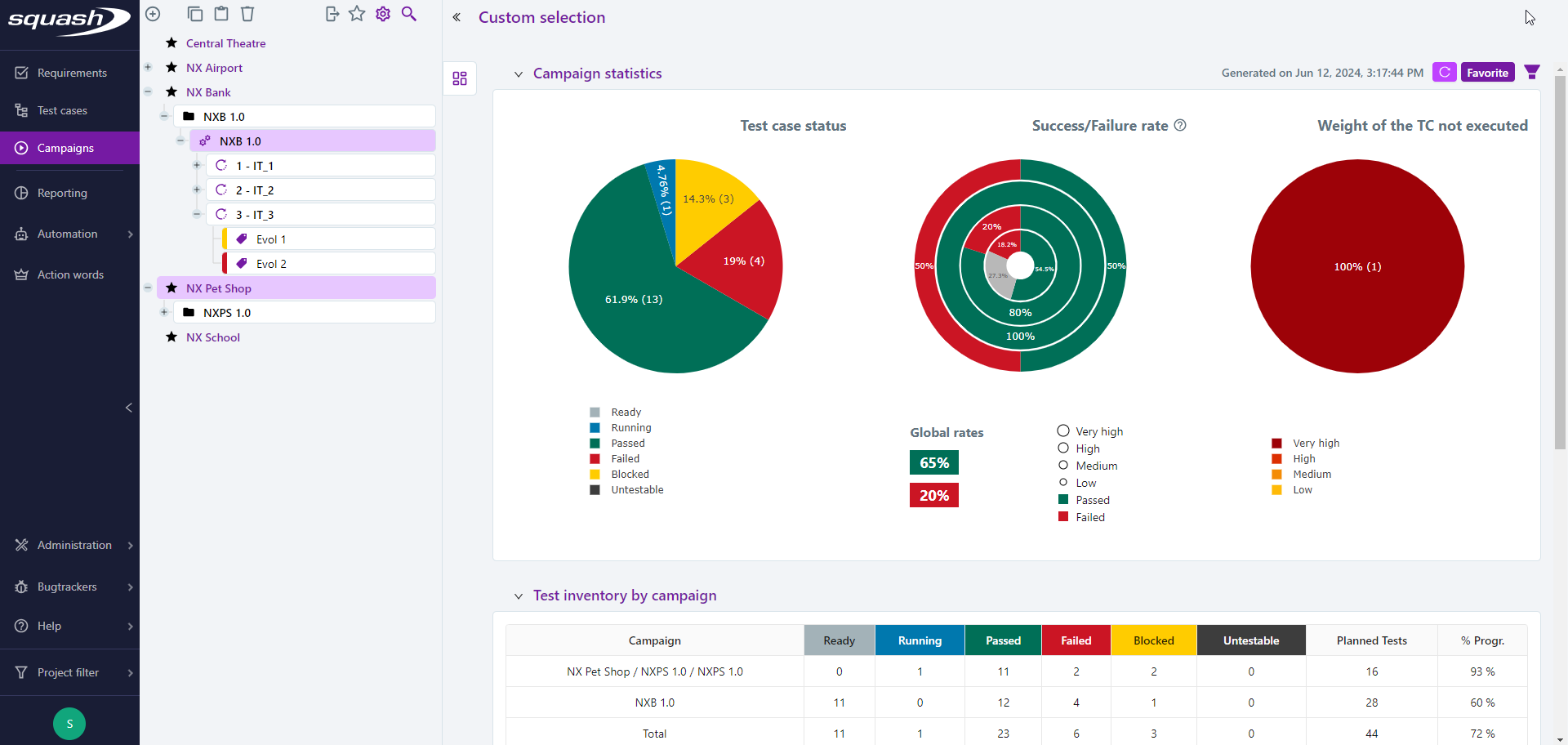Select the Medium radio button

[x=1063, y=465]
